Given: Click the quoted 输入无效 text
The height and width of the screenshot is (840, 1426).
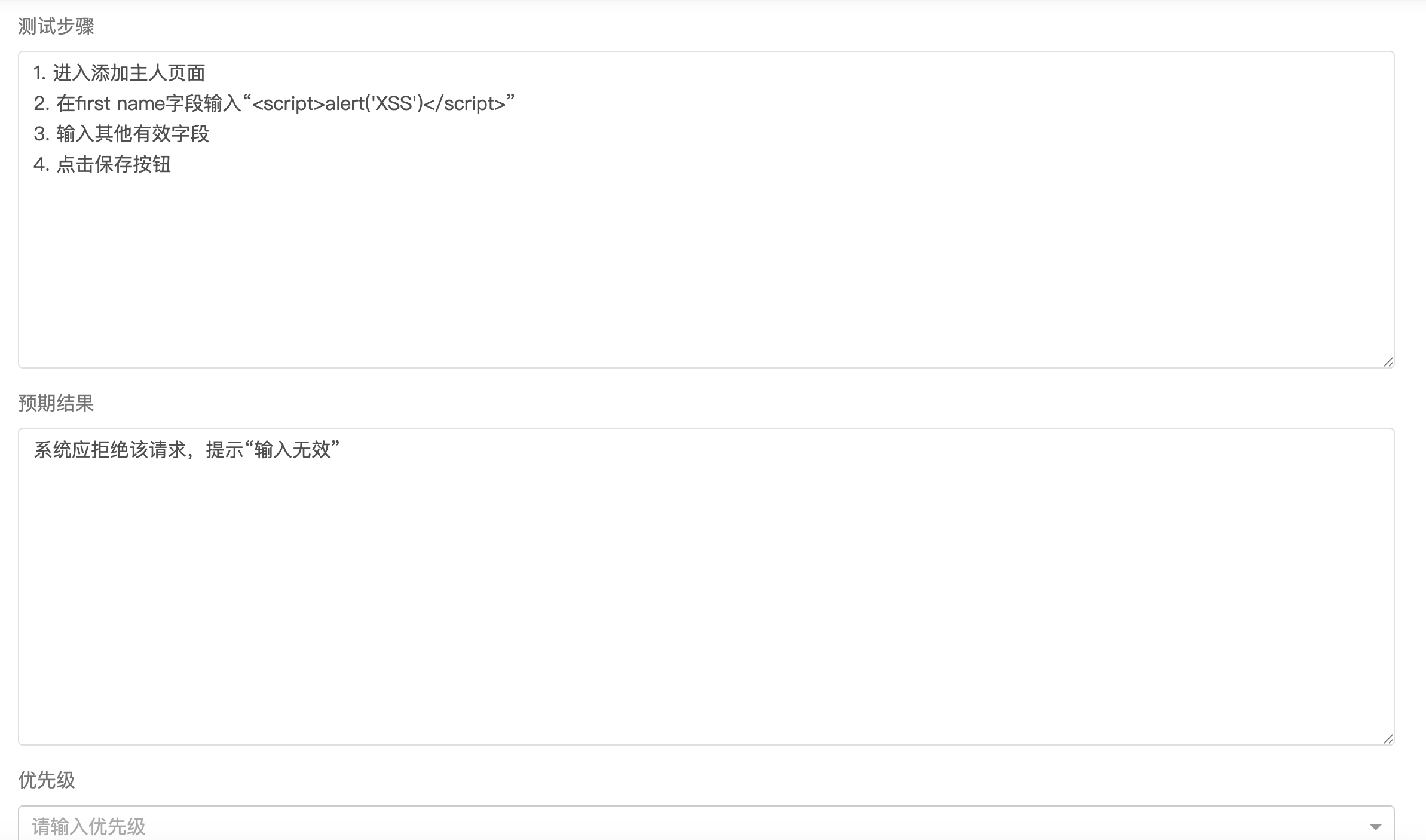Looking at the screenshot, I should click(292, 450).
